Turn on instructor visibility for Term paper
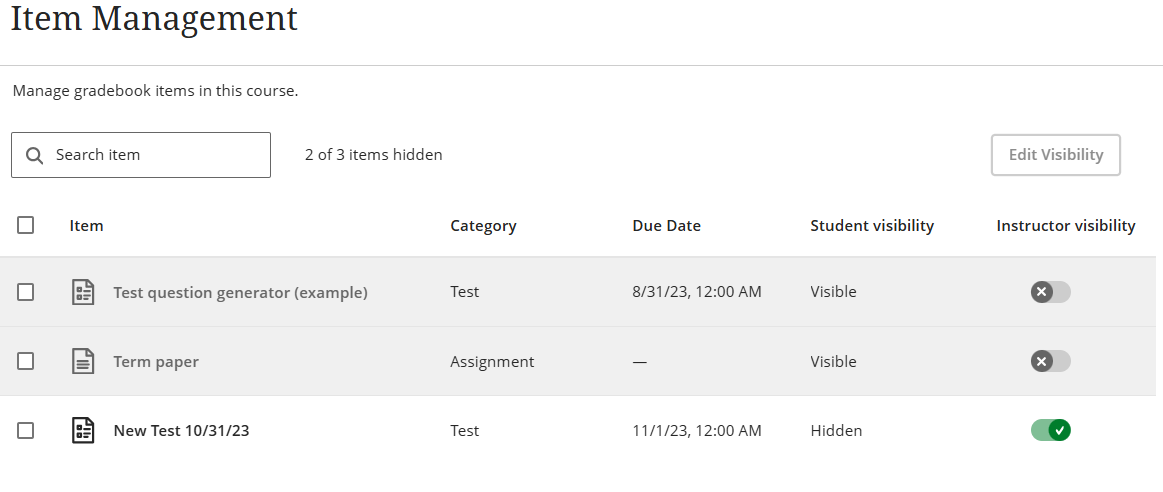This screenshot has width=1163, height=492. coord(1050,361)
